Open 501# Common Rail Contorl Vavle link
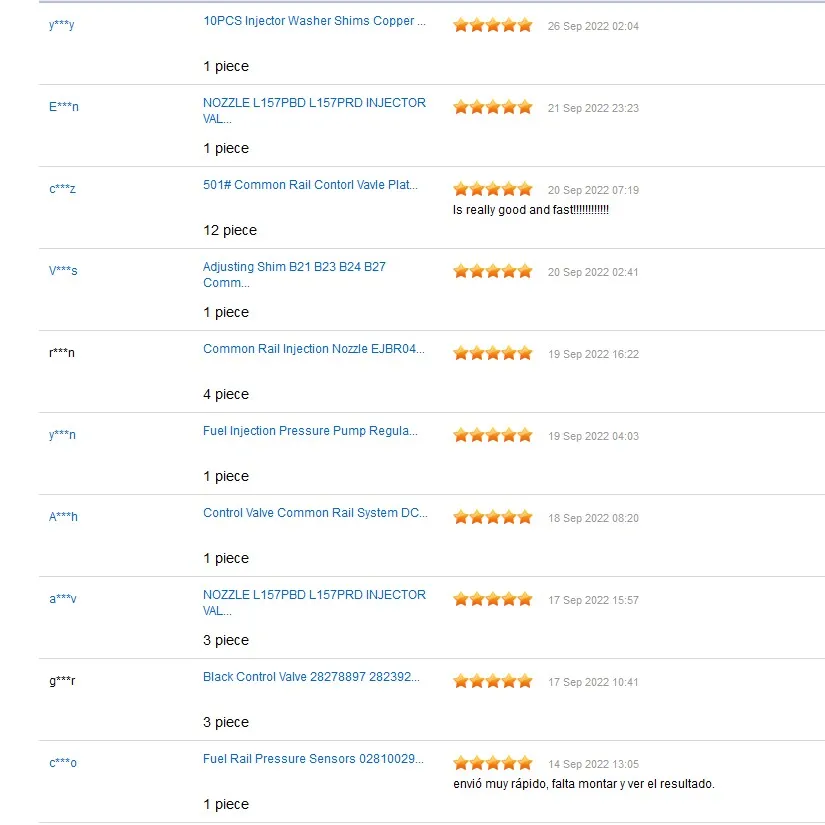This screenshot has width=825, height=825. pos(310,185)
